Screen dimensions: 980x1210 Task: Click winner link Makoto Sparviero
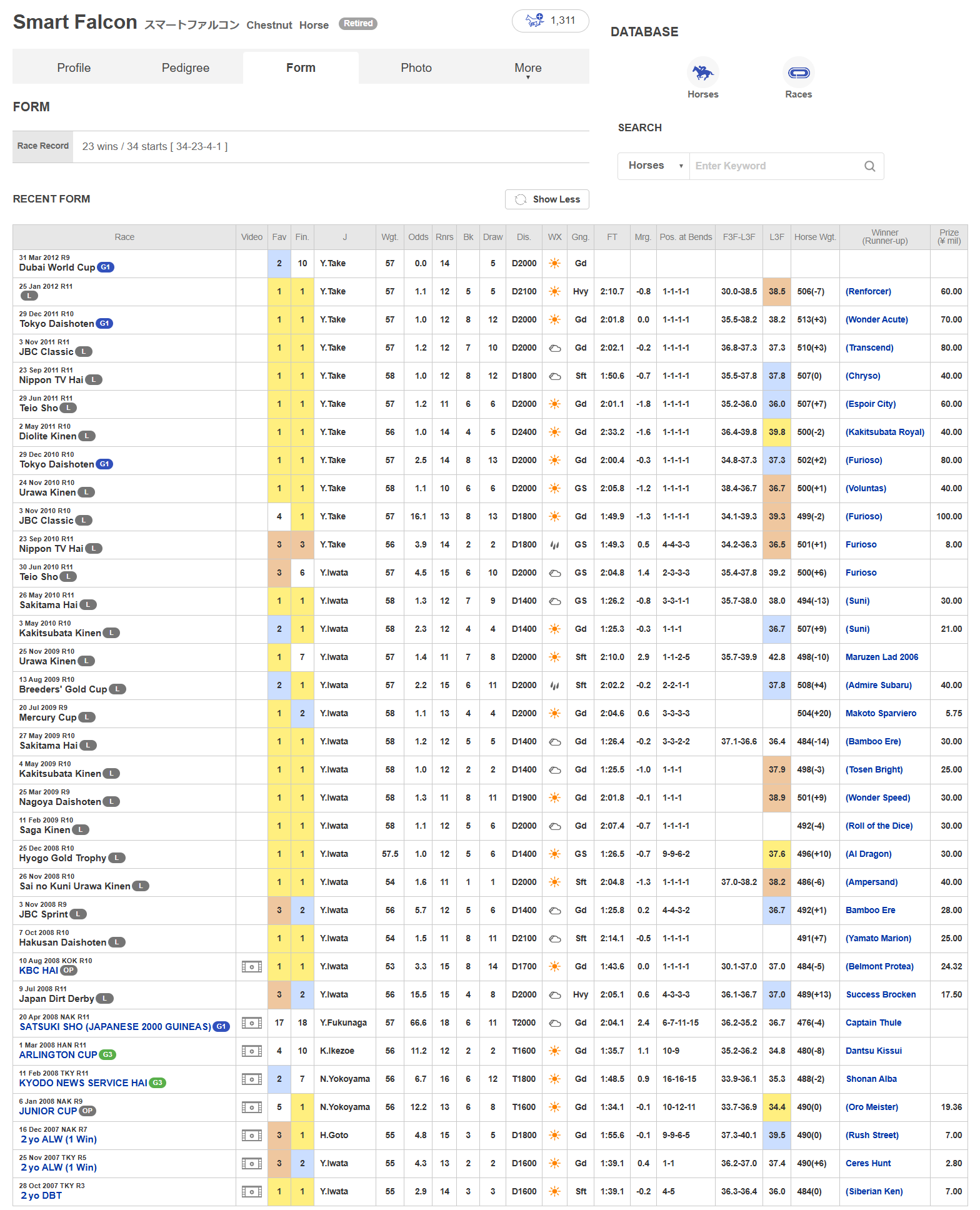pos(881,714)
